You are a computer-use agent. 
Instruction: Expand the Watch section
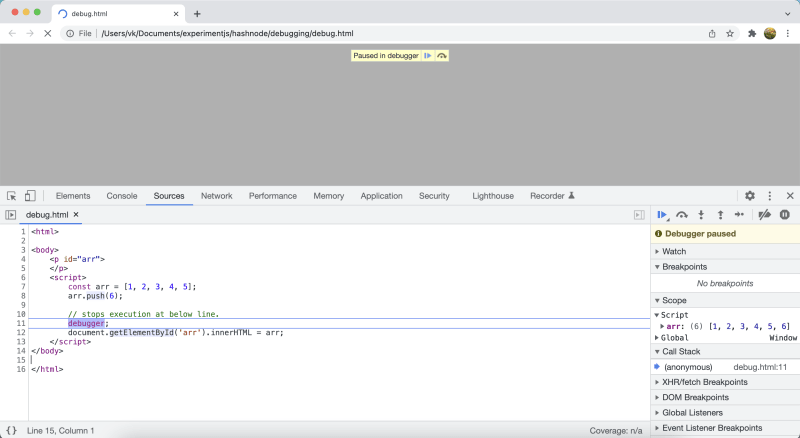(725, 251)
